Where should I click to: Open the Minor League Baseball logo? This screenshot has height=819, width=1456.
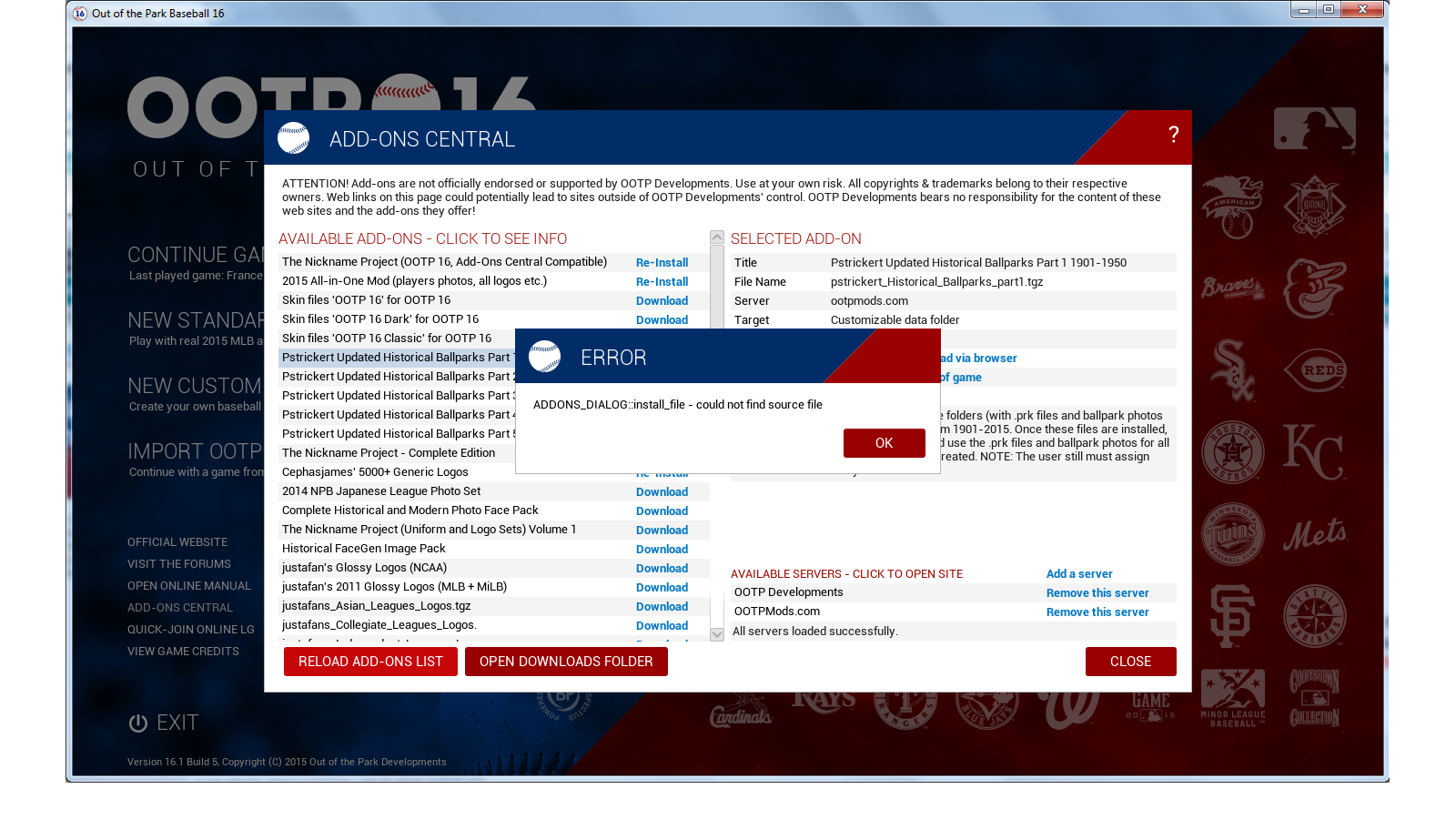coord(1232,698)
